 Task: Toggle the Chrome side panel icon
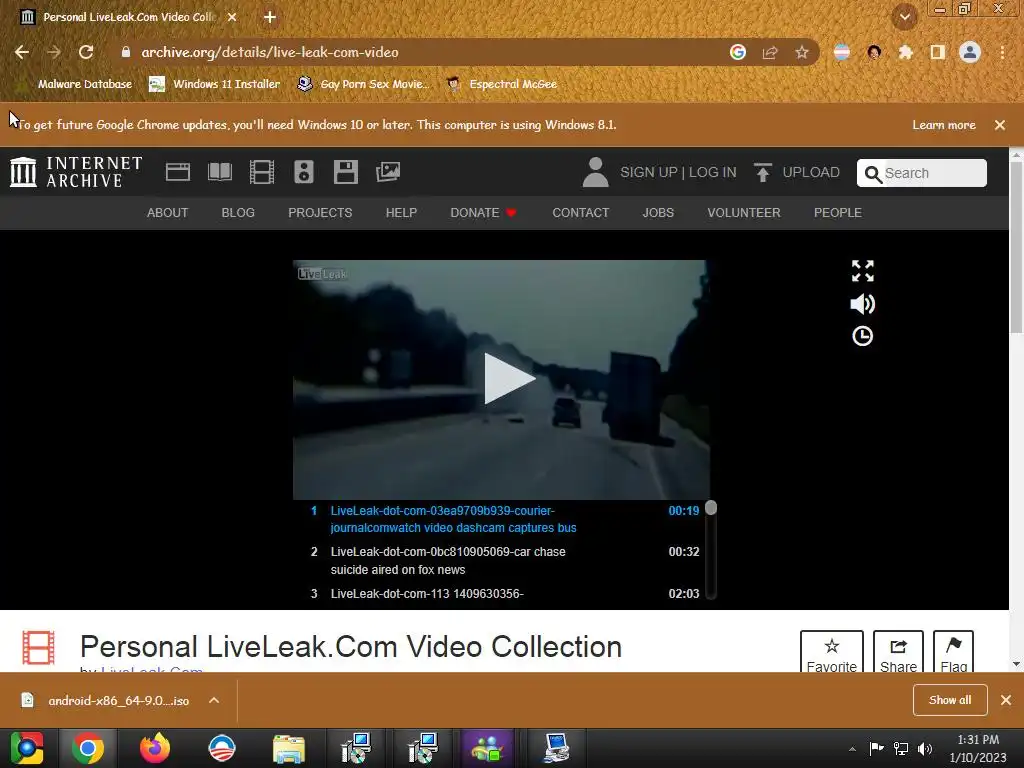click(938, 52)
